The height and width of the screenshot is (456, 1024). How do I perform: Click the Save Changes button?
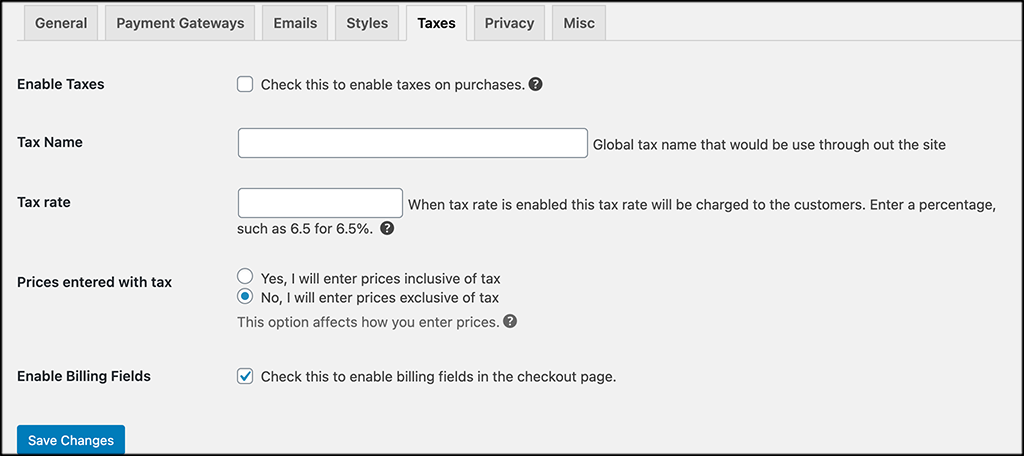click(x=71, y=440)
